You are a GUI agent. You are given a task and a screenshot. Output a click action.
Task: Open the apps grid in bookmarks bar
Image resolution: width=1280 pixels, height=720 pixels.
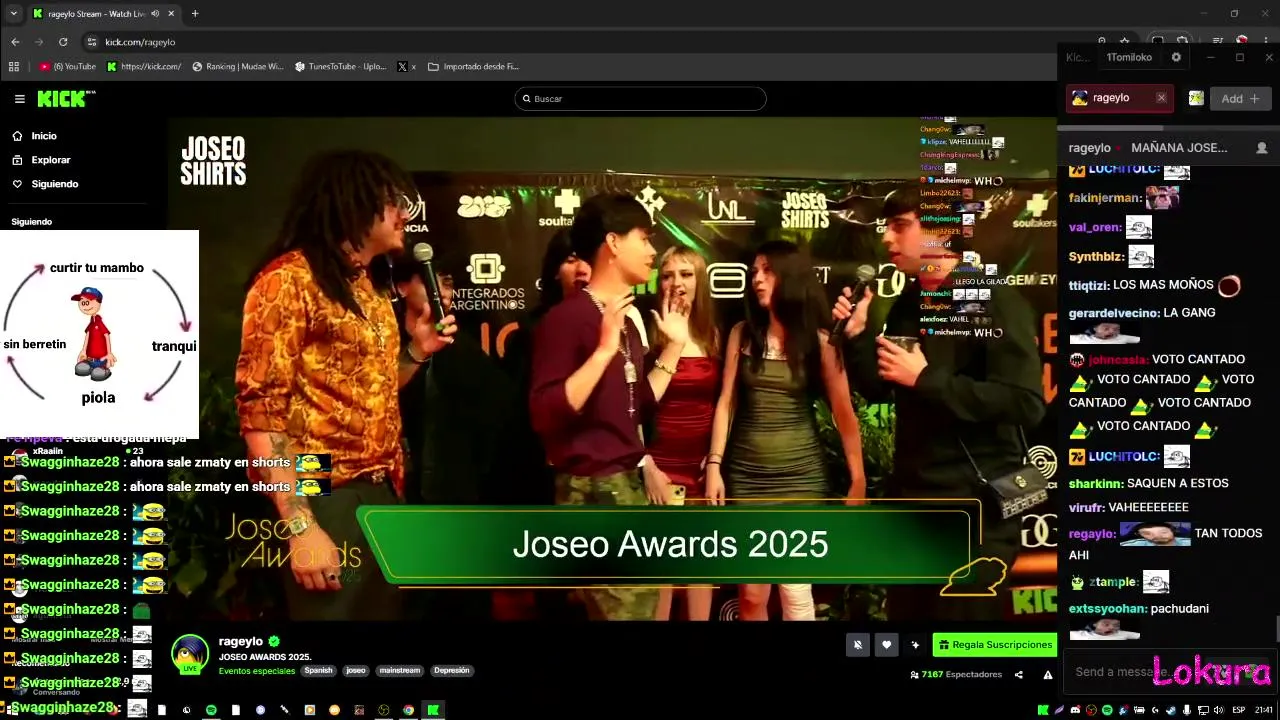coord(14,67)
